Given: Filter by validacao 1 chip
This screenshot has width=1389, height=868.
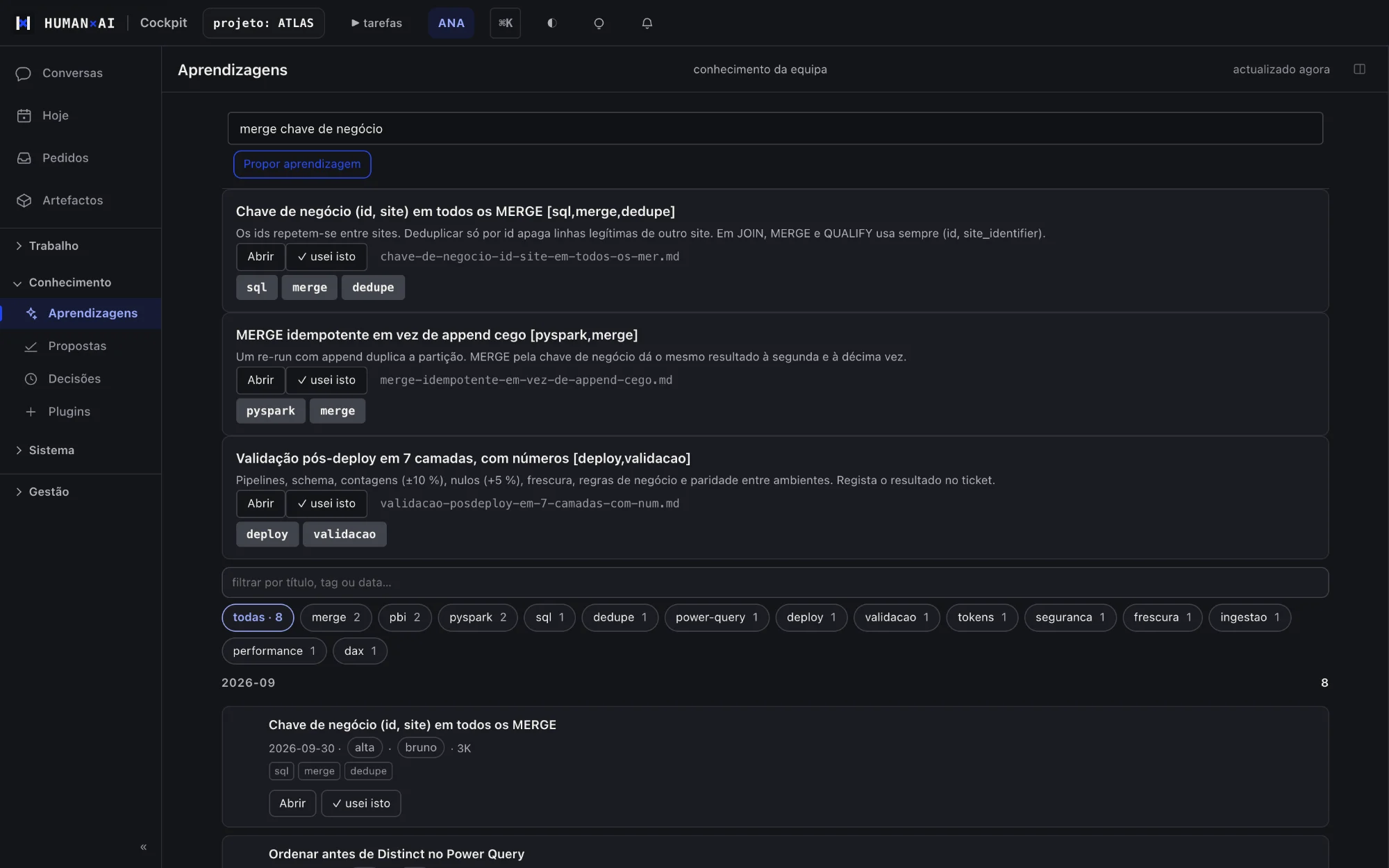Looking at the screenshot, I should coord(897,617).
